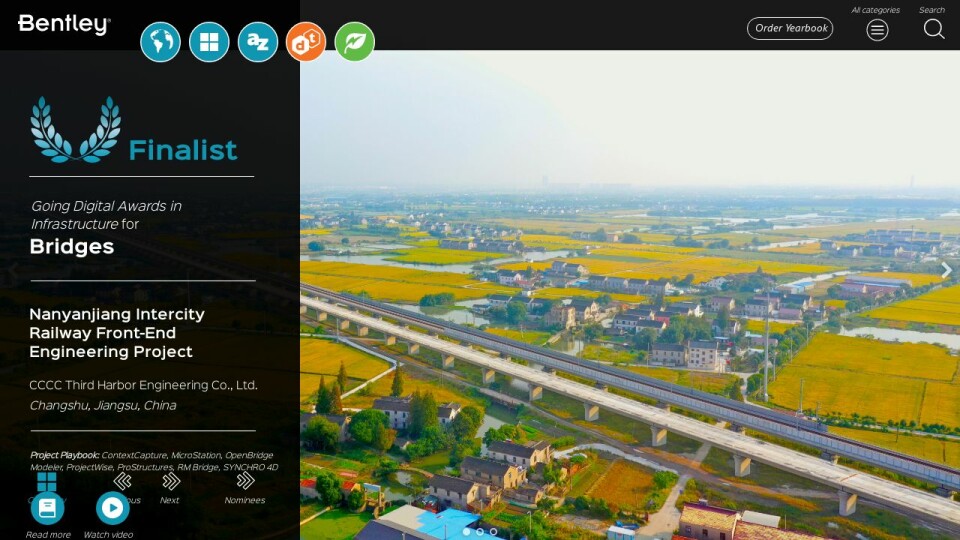Switch to the third slideshow dot
The height and width of the screenshot is (540, 960).
coord(493,532)
